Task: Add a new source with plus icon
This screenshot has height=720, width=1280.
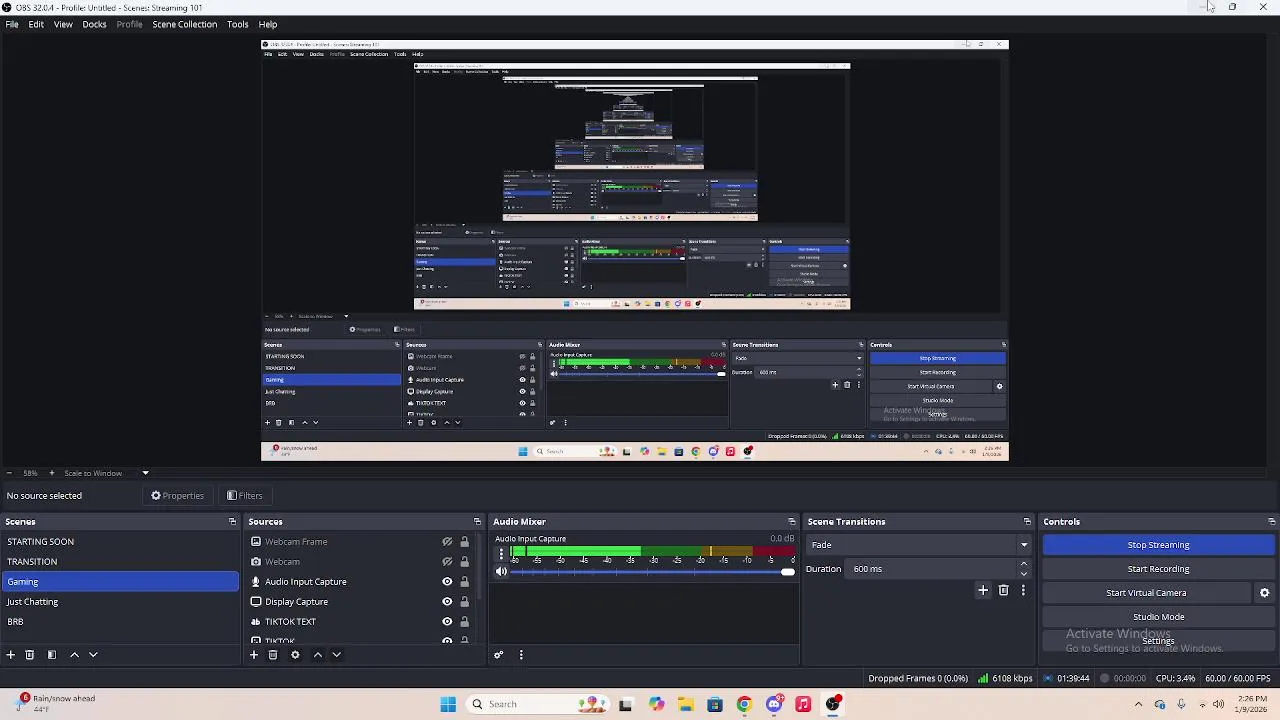Action: [x=254, y=655]
